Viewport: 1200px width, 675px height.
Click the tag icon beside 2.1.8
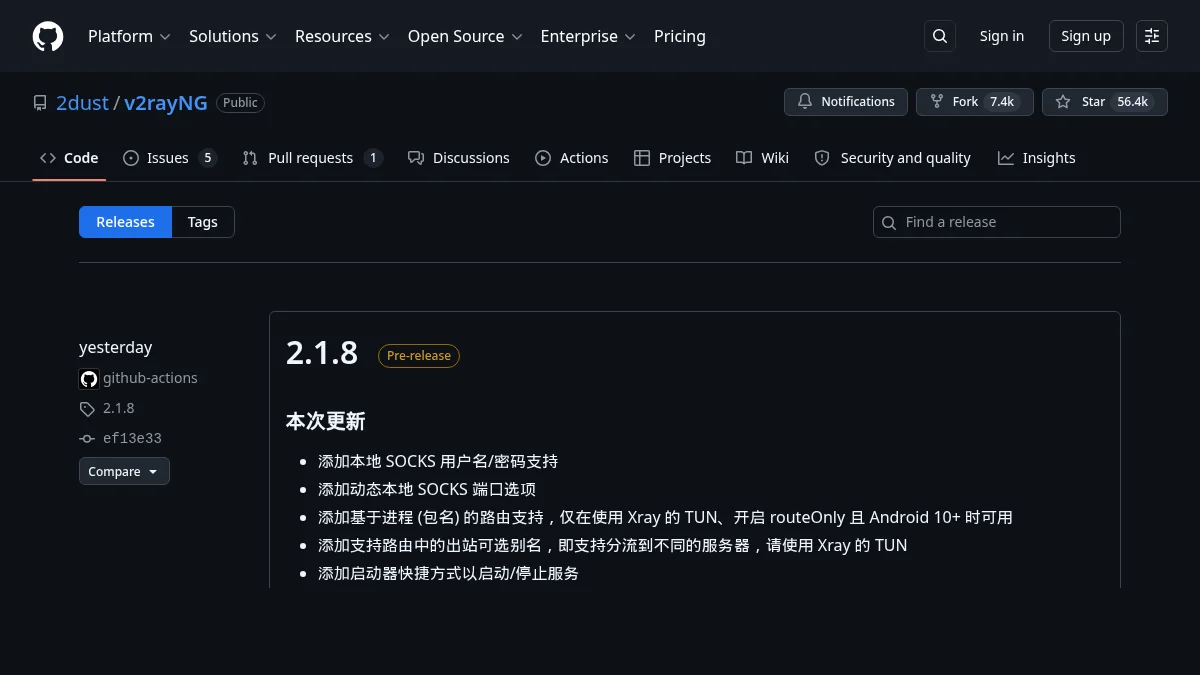(87, 408)
